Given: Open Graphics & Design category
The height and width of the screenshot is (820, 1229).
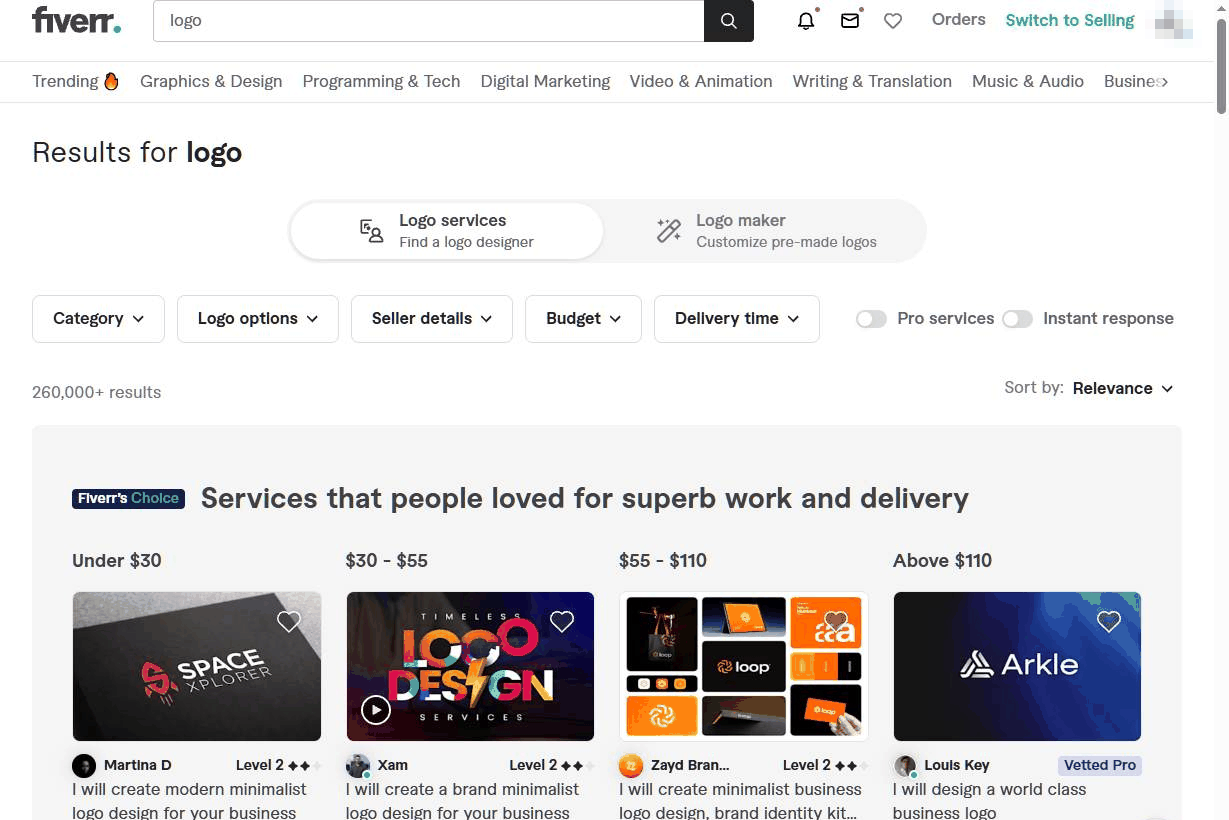Looking at the screenshot, I should [211, 82].
